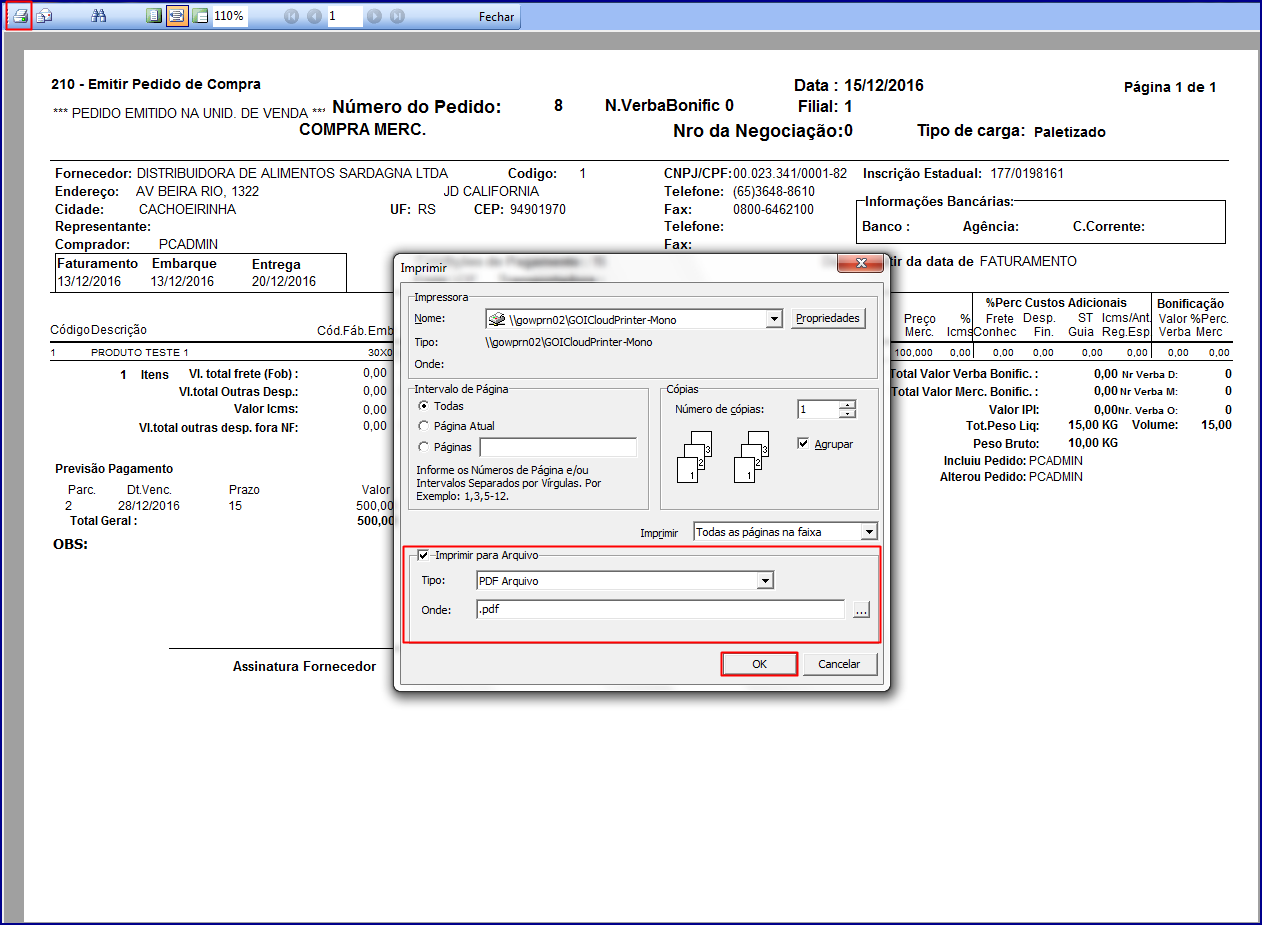The width and height of the screenshot is (1262, 925).
Task: Click the Entrega date 20/12/2016
Action: (x=284, y=281)
